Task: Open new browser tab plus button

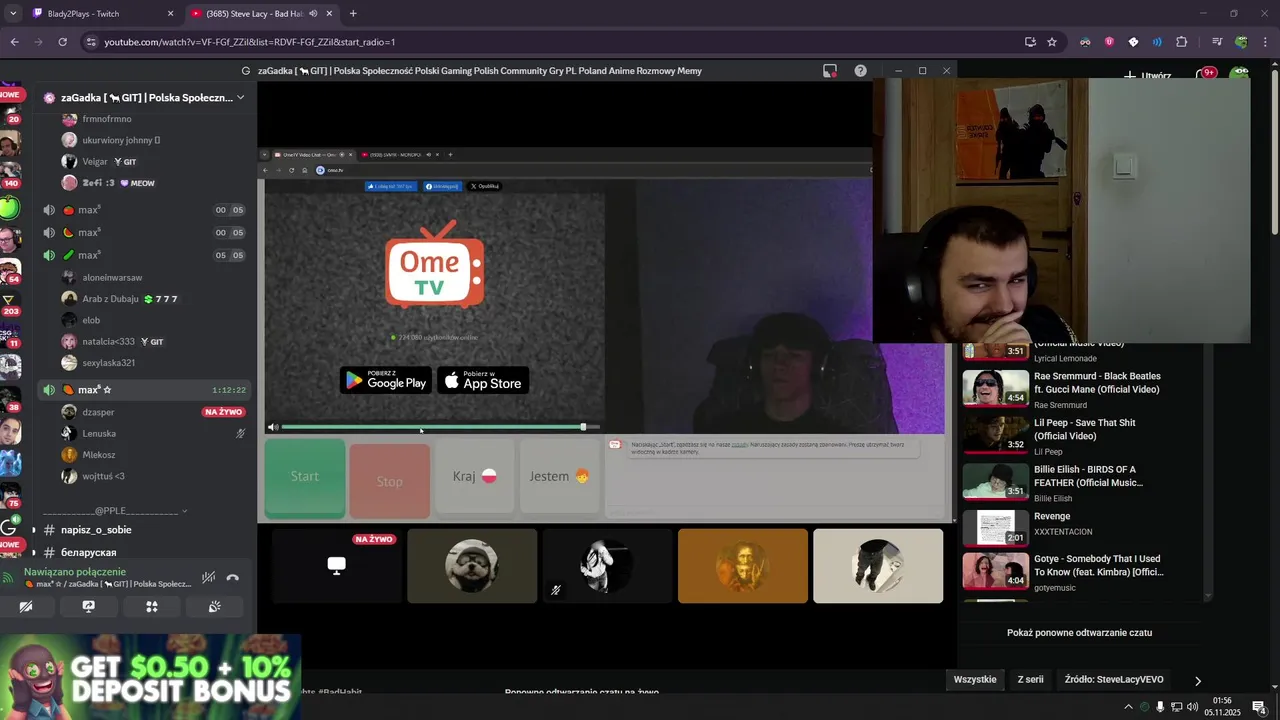Action: point(353,14)
